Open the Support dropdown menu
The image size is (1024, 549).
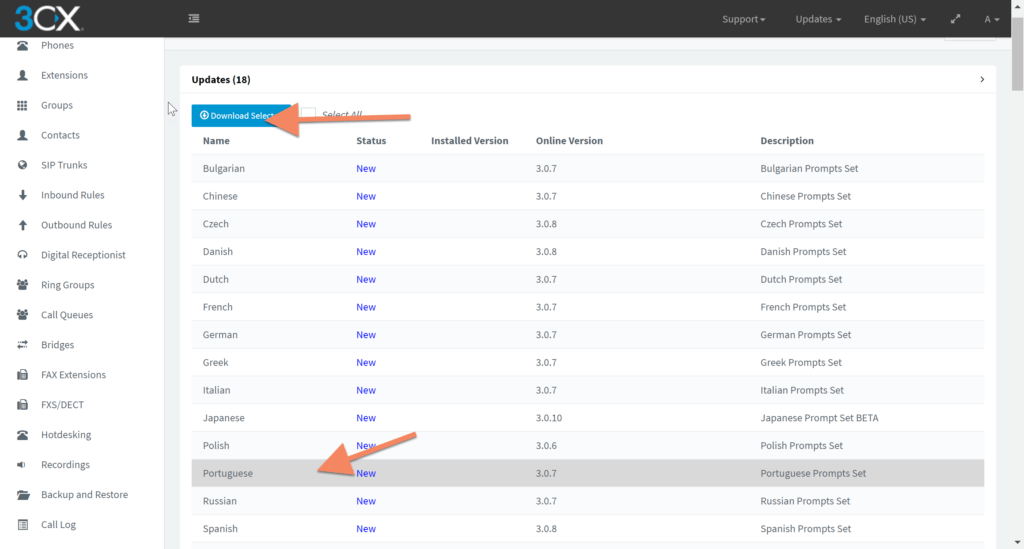point(744,19)
